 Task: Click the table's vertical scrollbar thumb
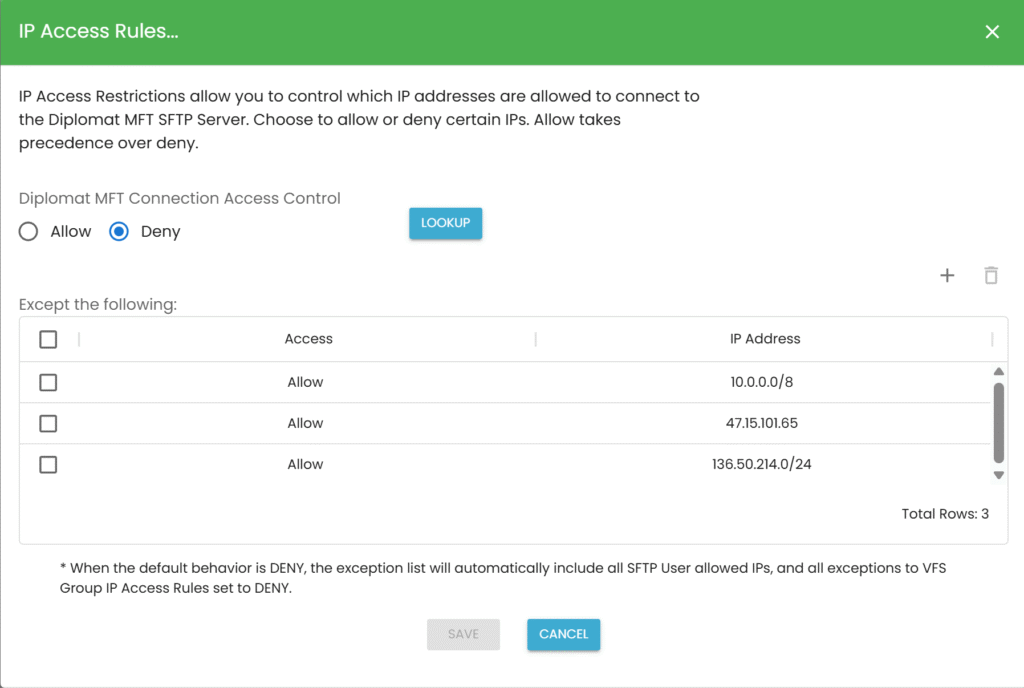coord(998,422)
